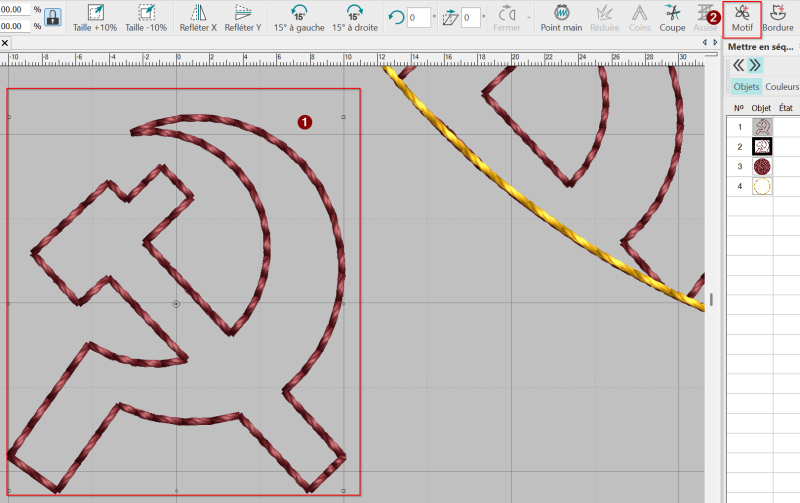Open the Fermer dropdown arrow

pos(529,18)
